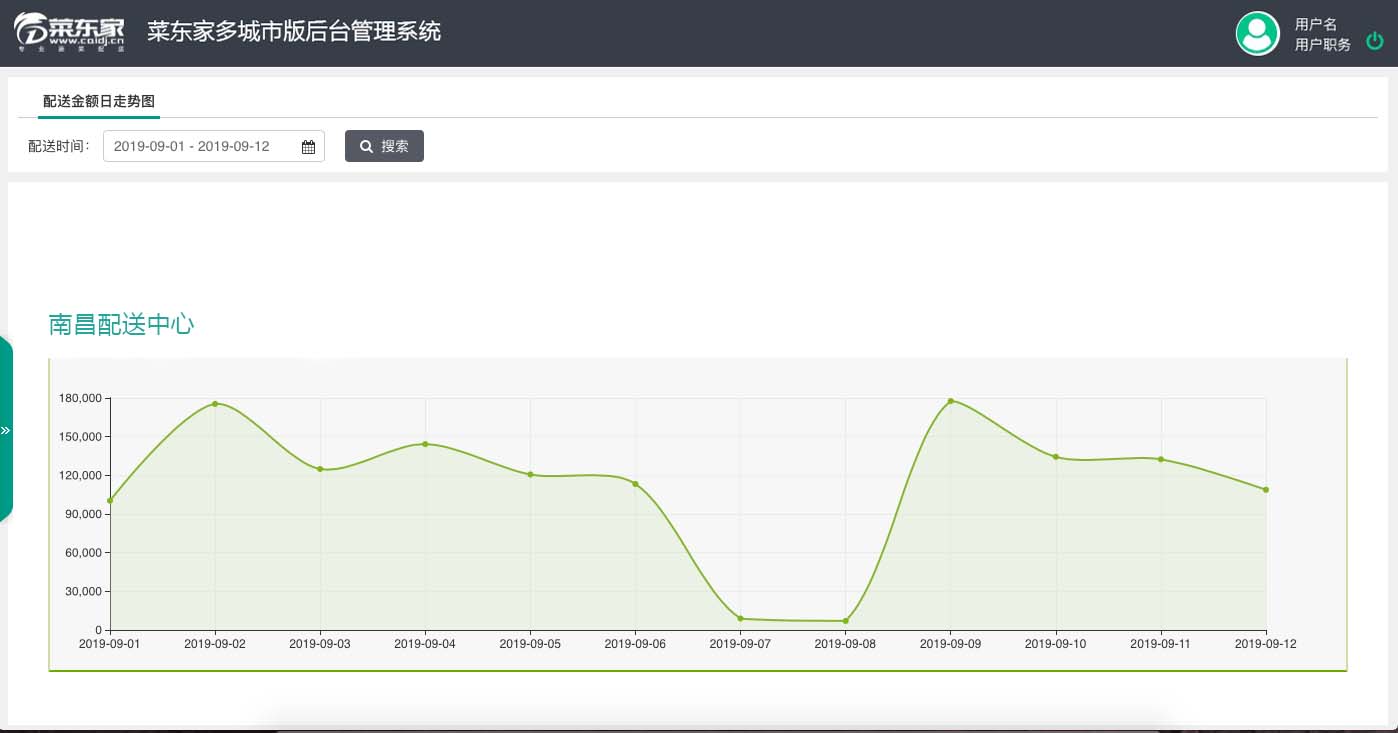Select the data point for 2019-09-02
This screenshot has height=733, width=1398.
coord(215,404)
